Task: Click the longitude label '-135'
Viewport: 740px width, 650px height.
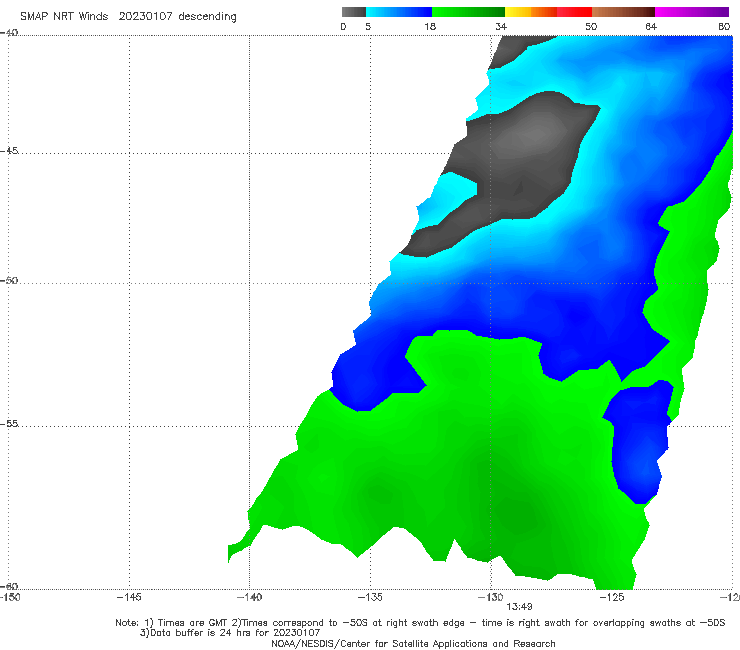Action: (370, 597)
